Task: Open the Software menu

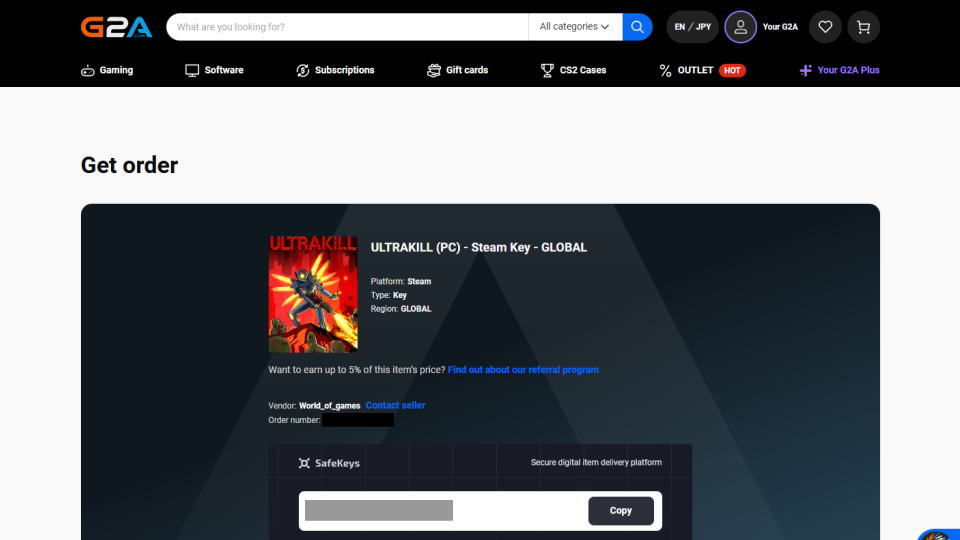Action: click(214, 70)
